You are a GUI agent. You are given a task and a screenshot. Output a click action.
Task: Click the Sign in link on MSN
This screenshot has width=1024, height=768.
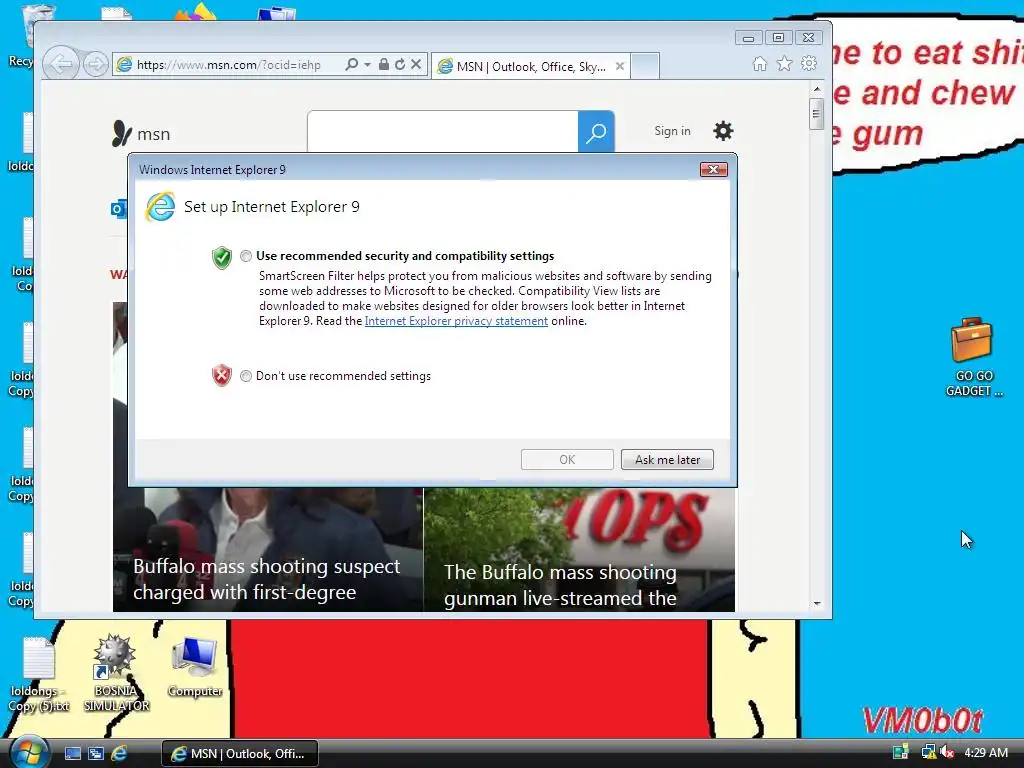click(x=672, y=131)
